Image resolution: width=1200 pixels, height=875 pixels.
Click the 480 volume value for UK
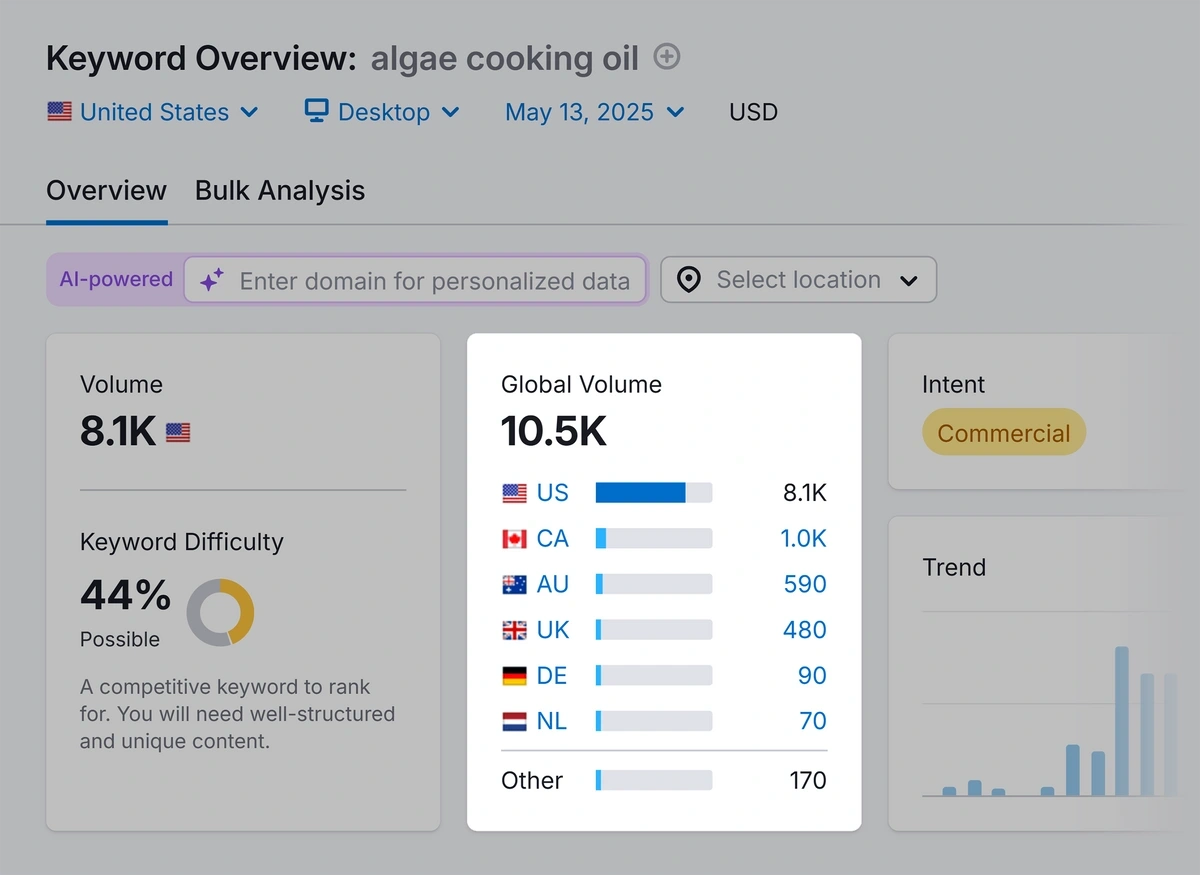pos(805,630)
